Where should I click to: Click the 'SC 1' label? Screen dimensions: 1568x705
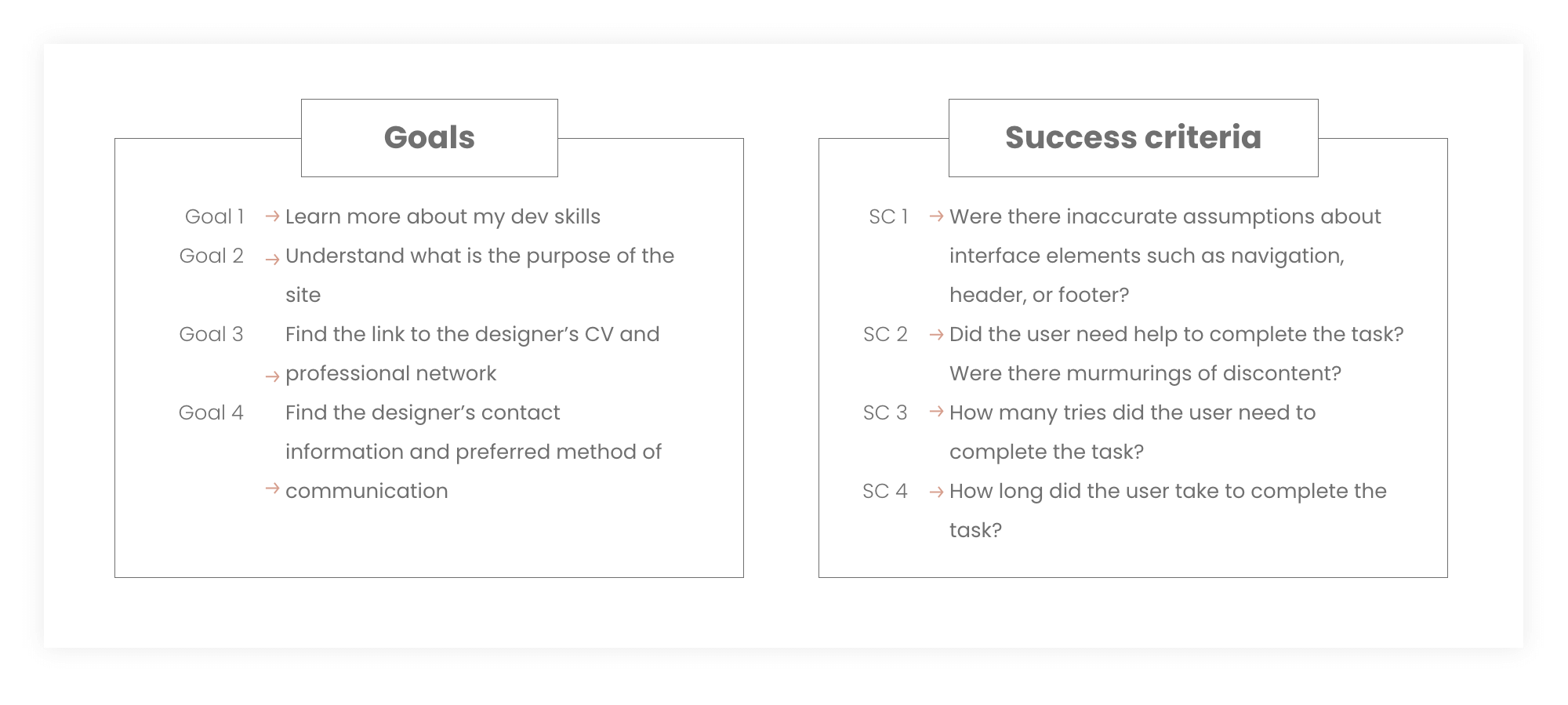[887, 216]
